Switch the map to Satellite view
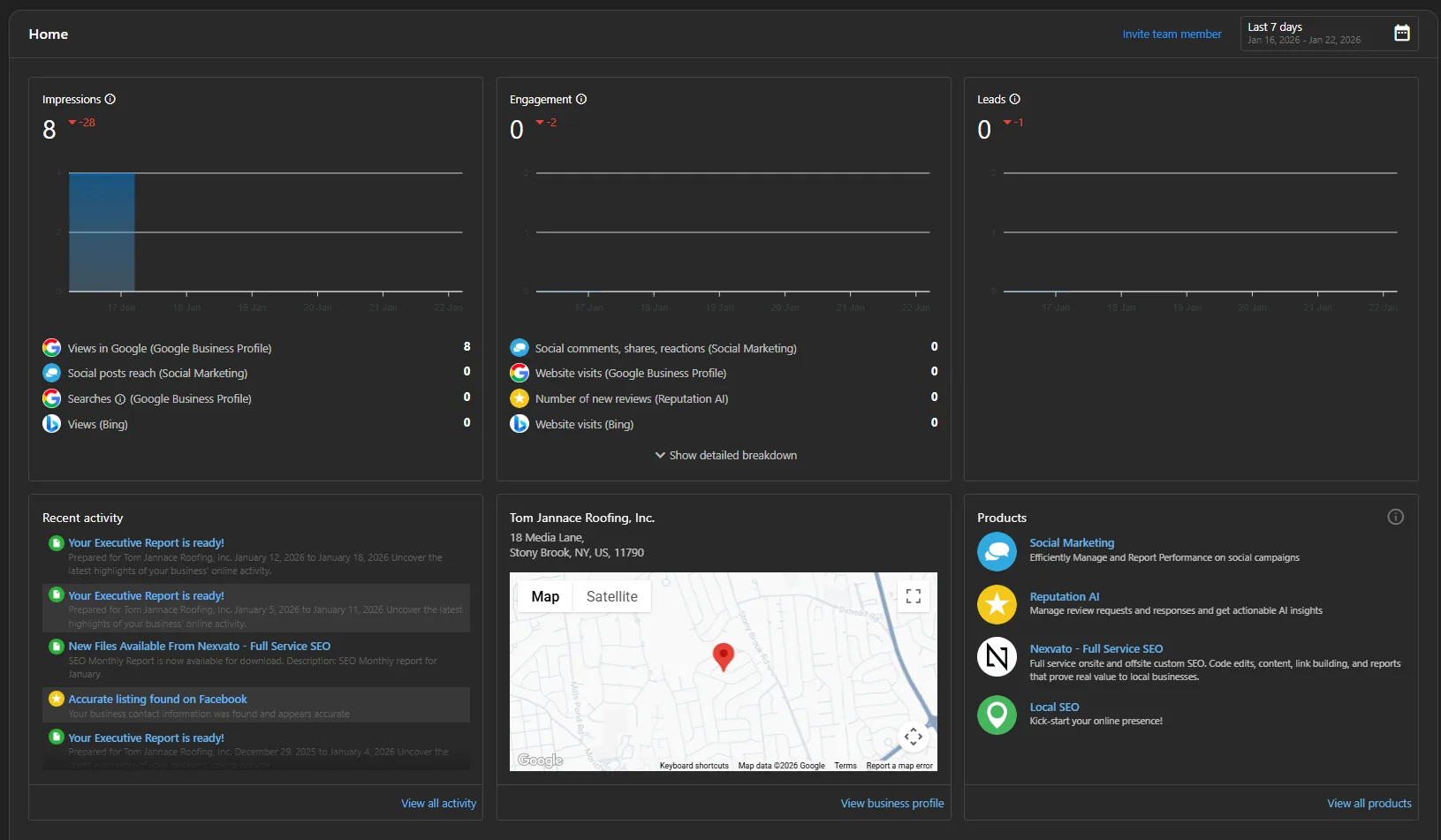This screenshot has height=840, width=1441. coord(611,596)
